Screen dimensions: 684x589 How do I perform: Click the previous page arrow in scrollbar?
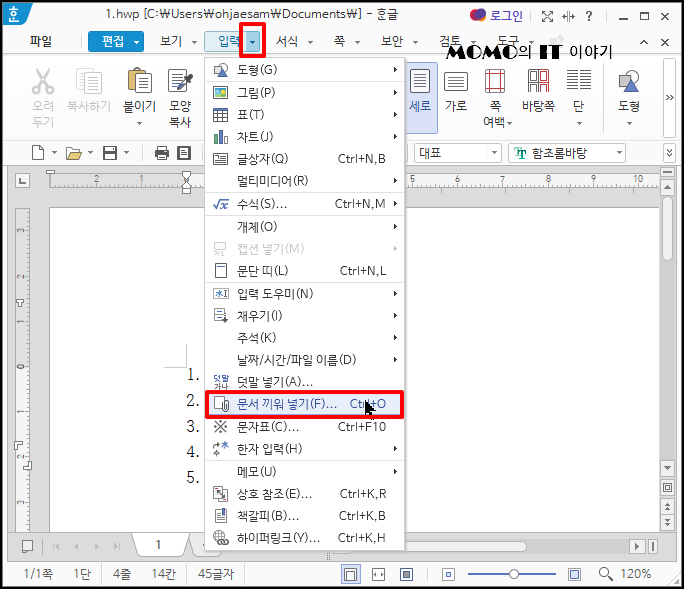[667, 507]
